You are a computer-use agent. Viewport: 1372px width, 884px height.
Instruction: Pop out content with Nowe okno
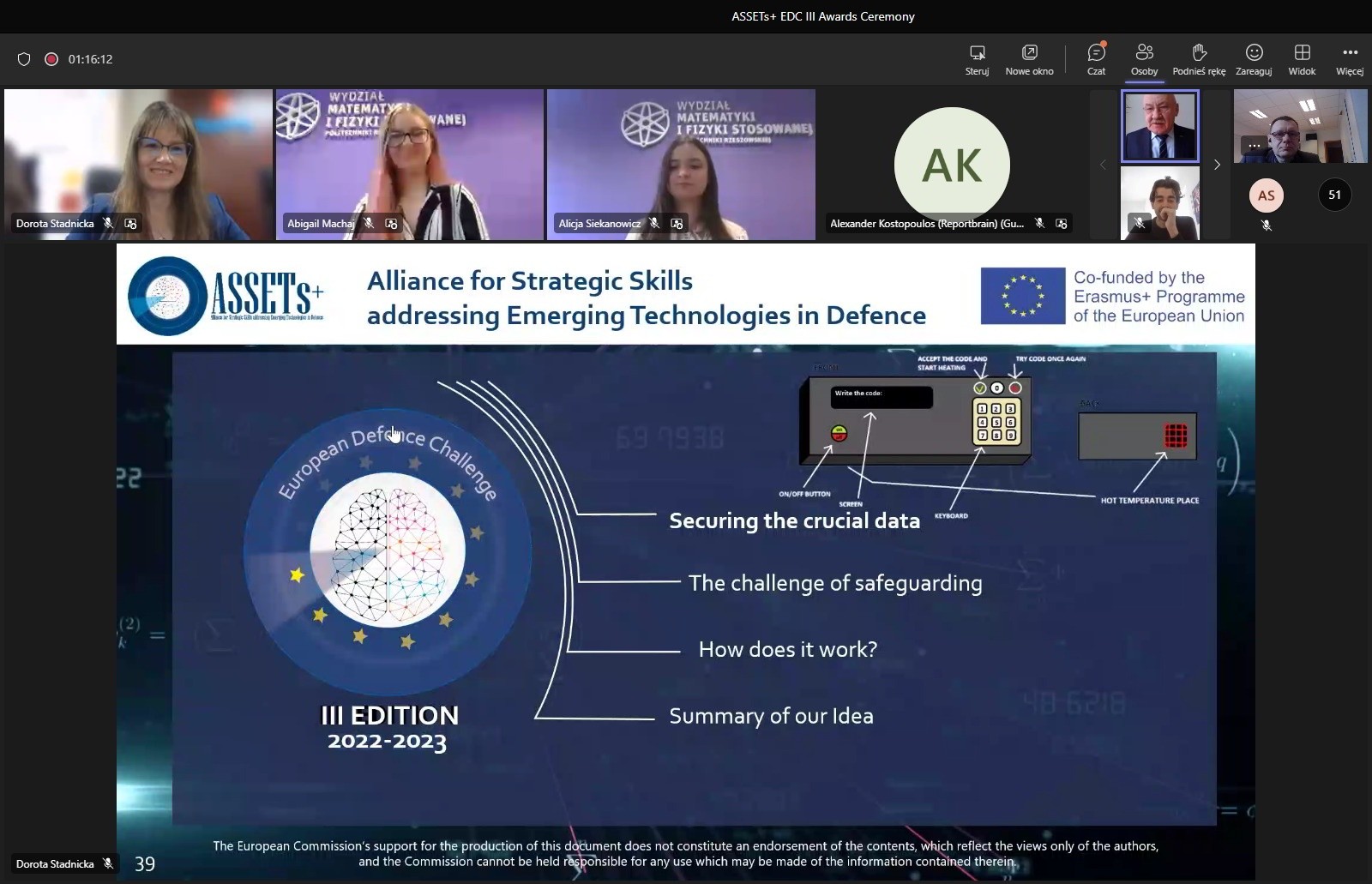(1029, 58)
